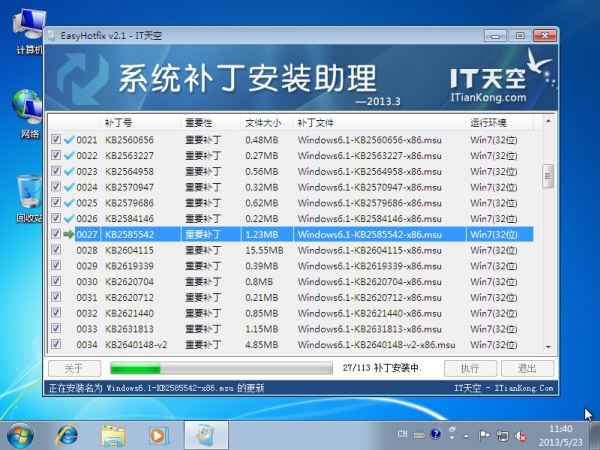The width and height of the screenshot is (600, 450).
Task: Click file name Windows6.1-KB2620712-x86.msu
Action: point(370,297)
